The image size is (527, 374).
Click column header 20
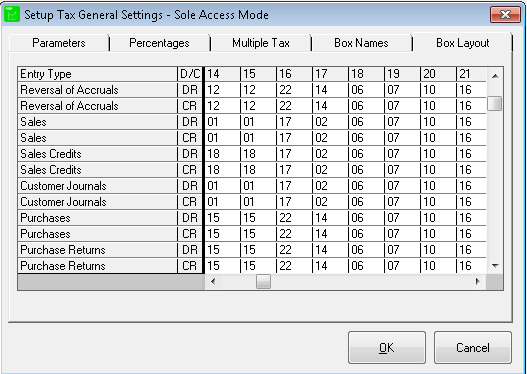[x=438, y=74]
